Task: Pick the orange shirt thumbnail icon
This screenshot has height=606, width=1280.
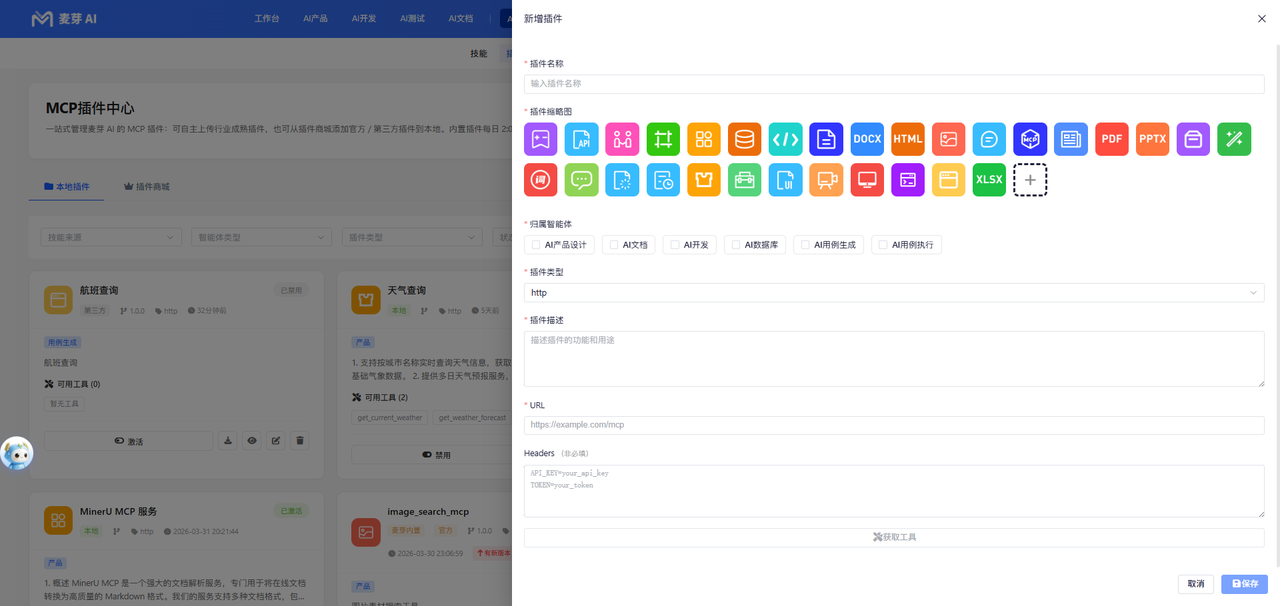Action: coord(704,180)
